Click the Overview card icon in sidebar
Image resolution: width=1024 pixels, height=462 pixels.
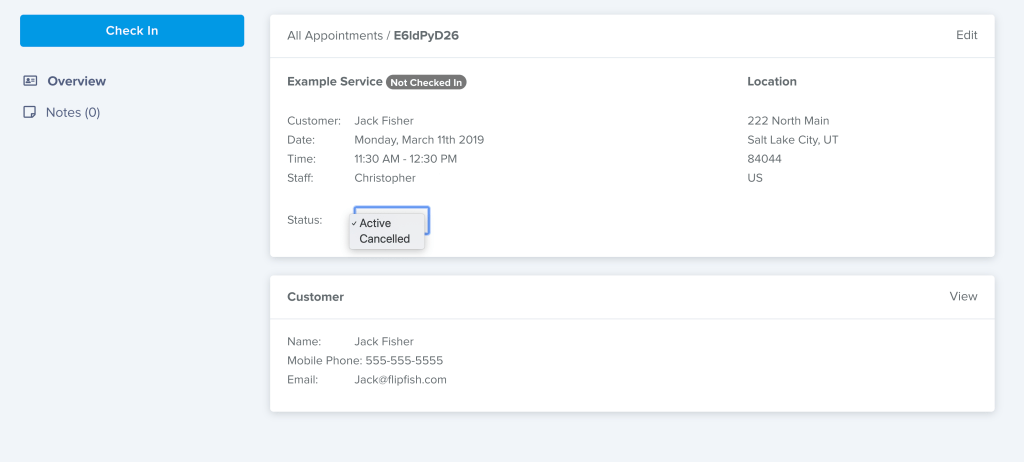[30, 81]
